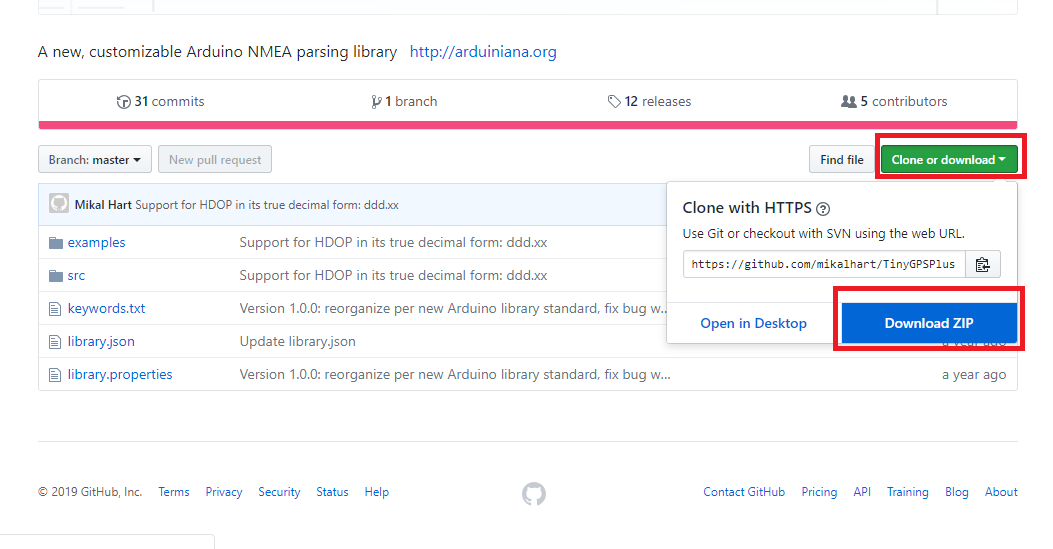Click Mikal Hart's avatar thumbnail
1053x549 pixels.
[59, 204]
